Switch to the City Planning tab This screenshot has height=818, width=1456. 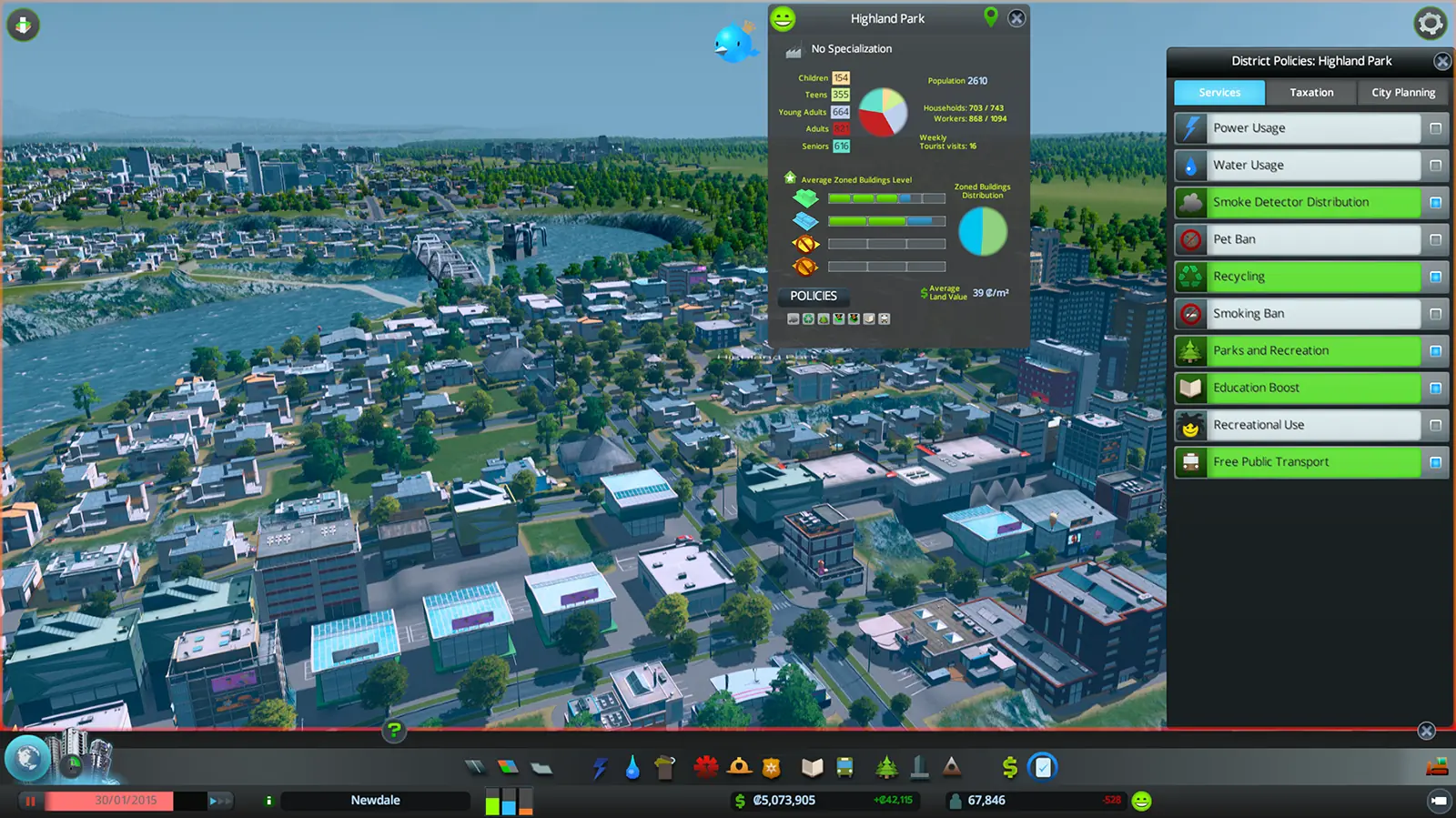1403,92
